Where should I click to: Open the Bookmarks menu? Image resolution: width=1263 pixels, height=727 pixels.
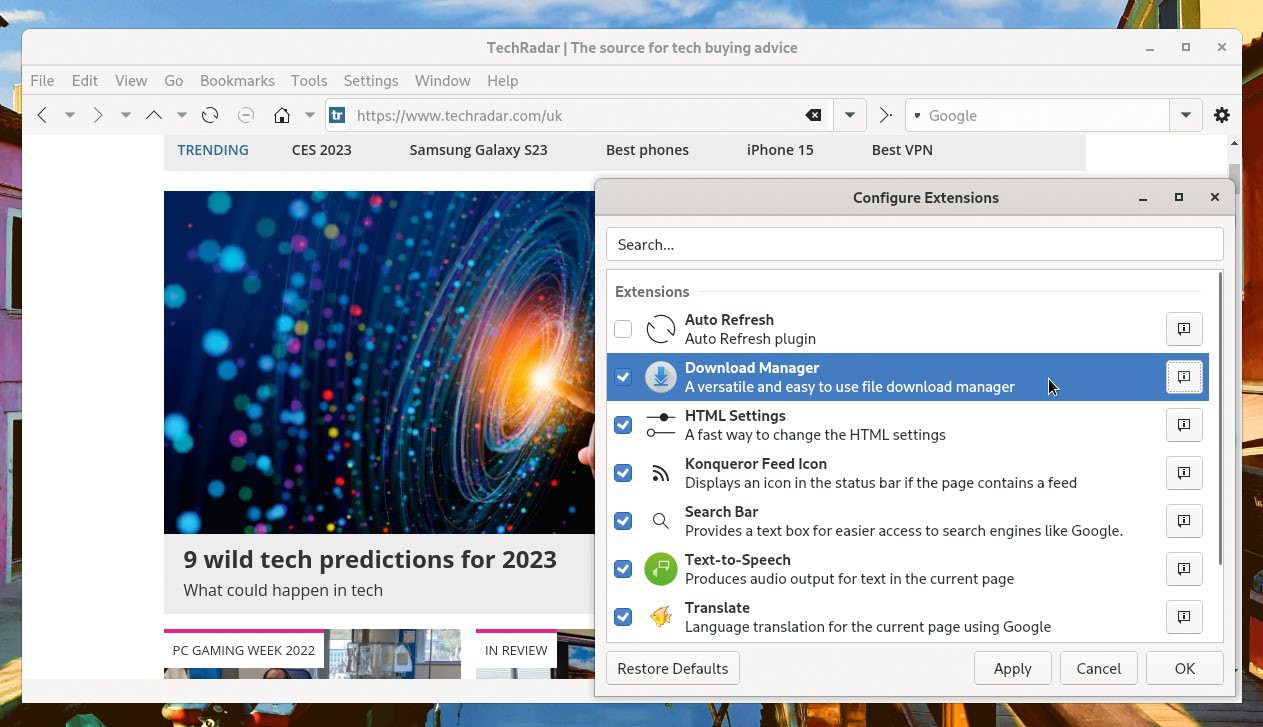[237, 80]
